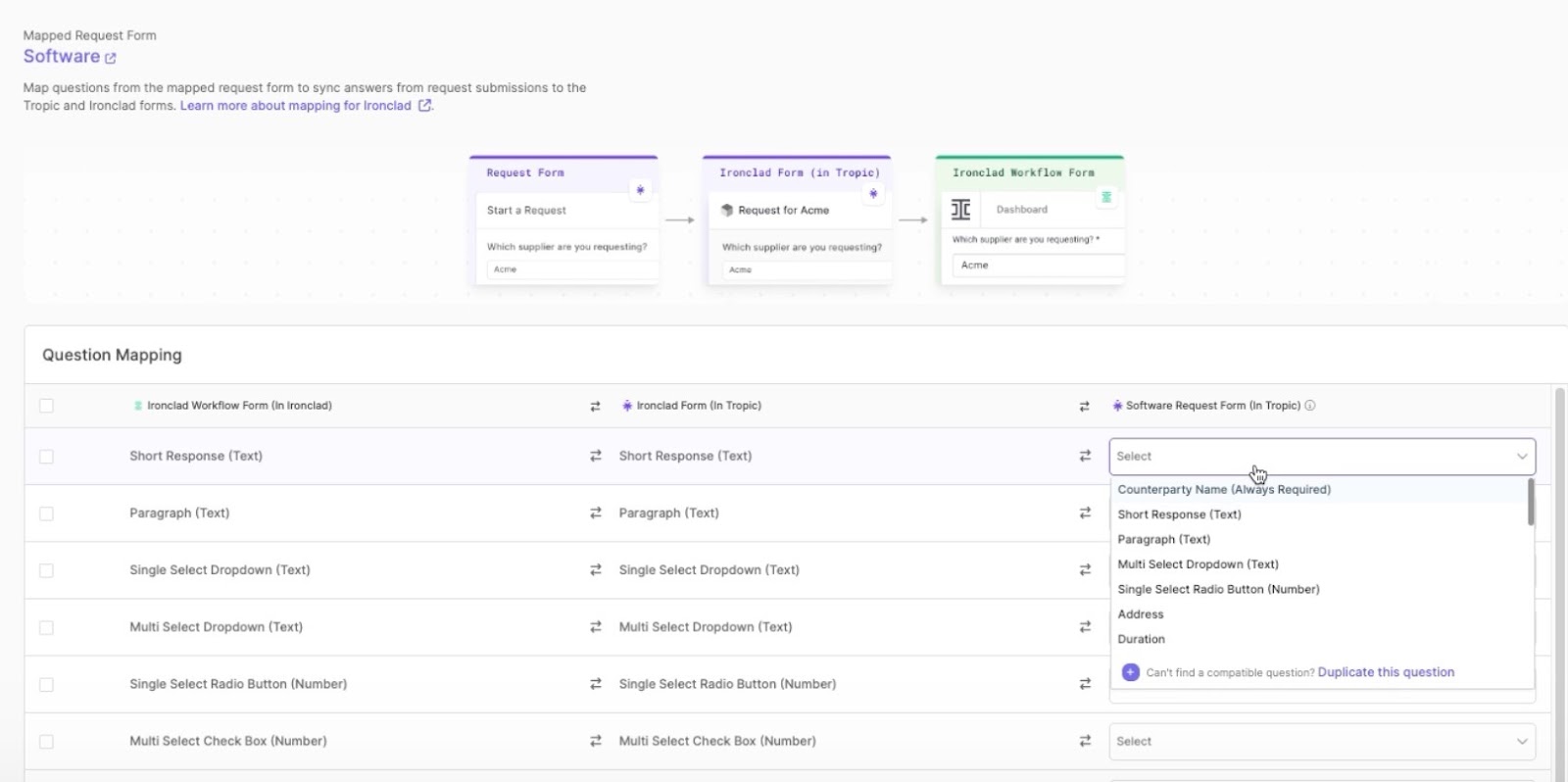Click first swap icon in Single Select Radio Button row
1568x782 pixels.
[595, 684]
